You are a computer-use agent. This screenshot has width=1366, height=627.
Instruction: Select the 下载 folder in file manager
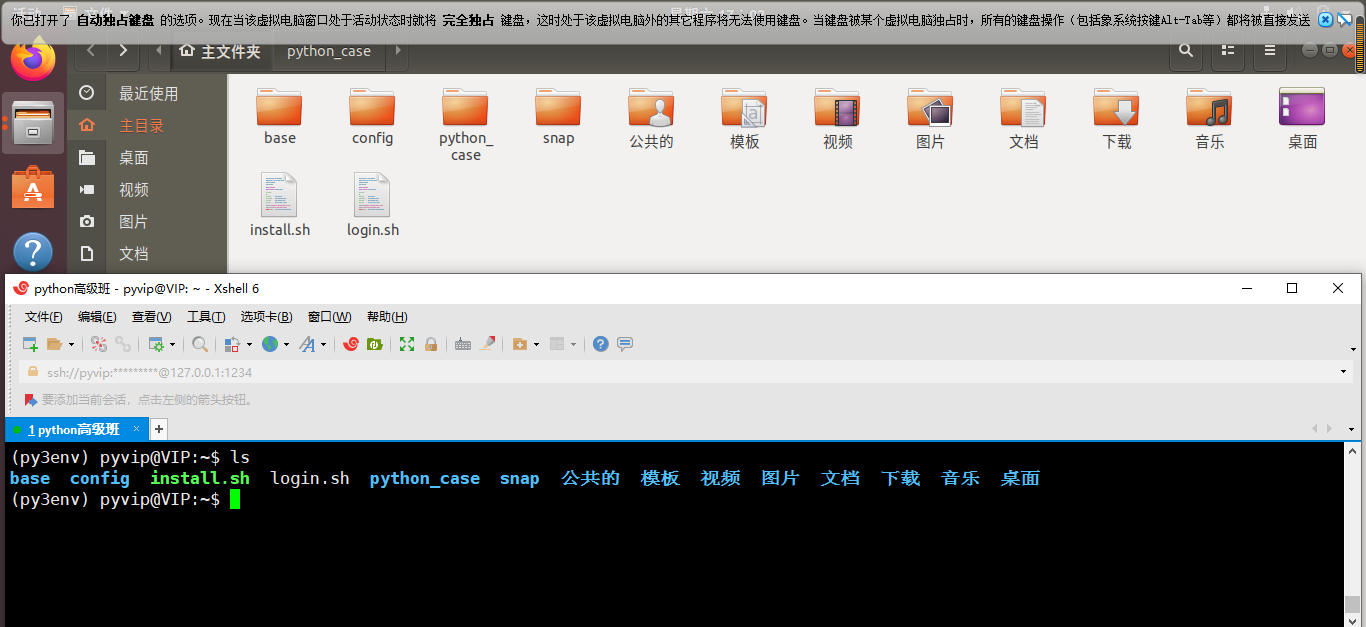coord(1116,118)
